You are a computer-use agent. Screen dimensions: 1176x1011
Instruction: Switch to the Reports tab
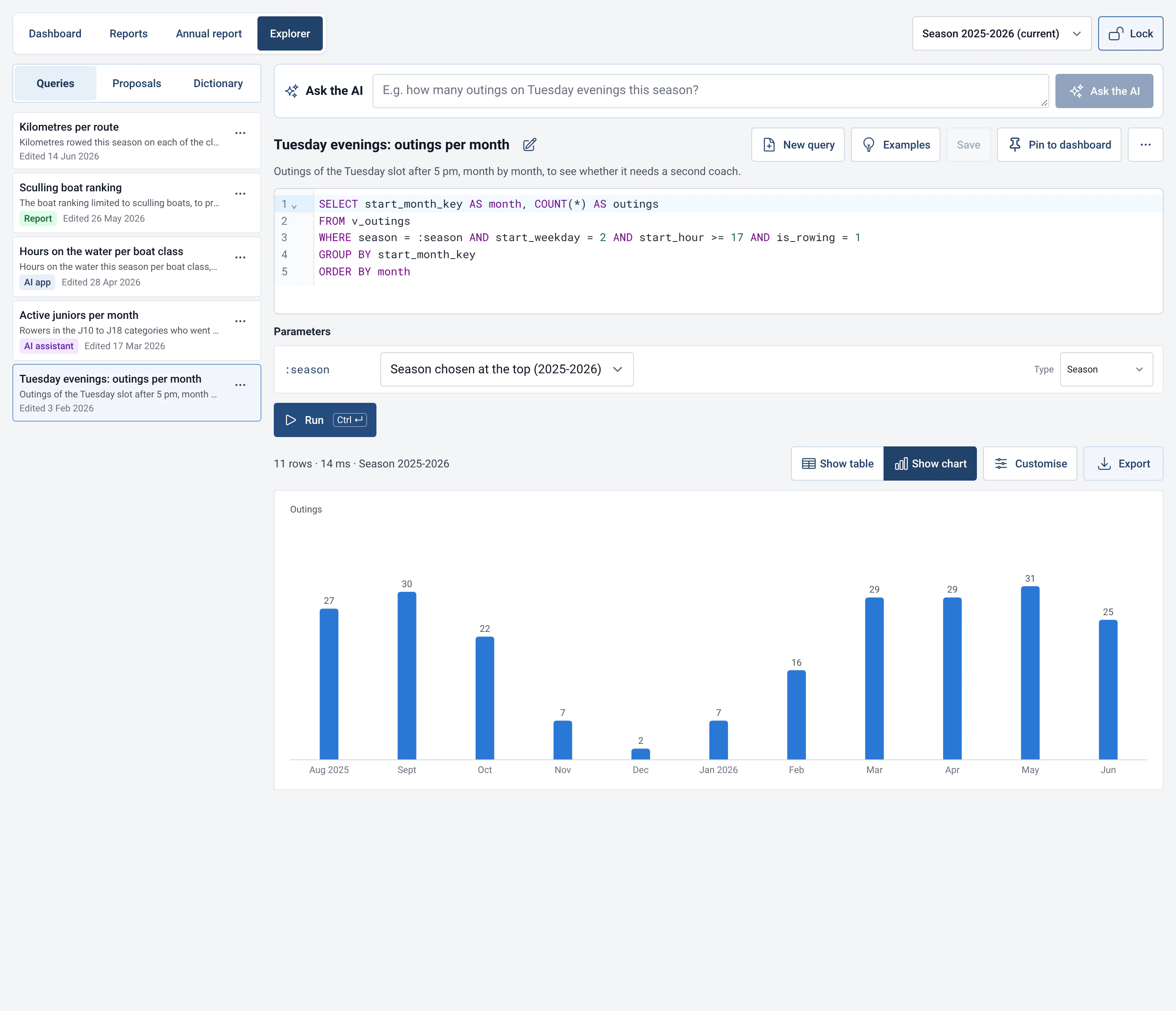point(128,33)
